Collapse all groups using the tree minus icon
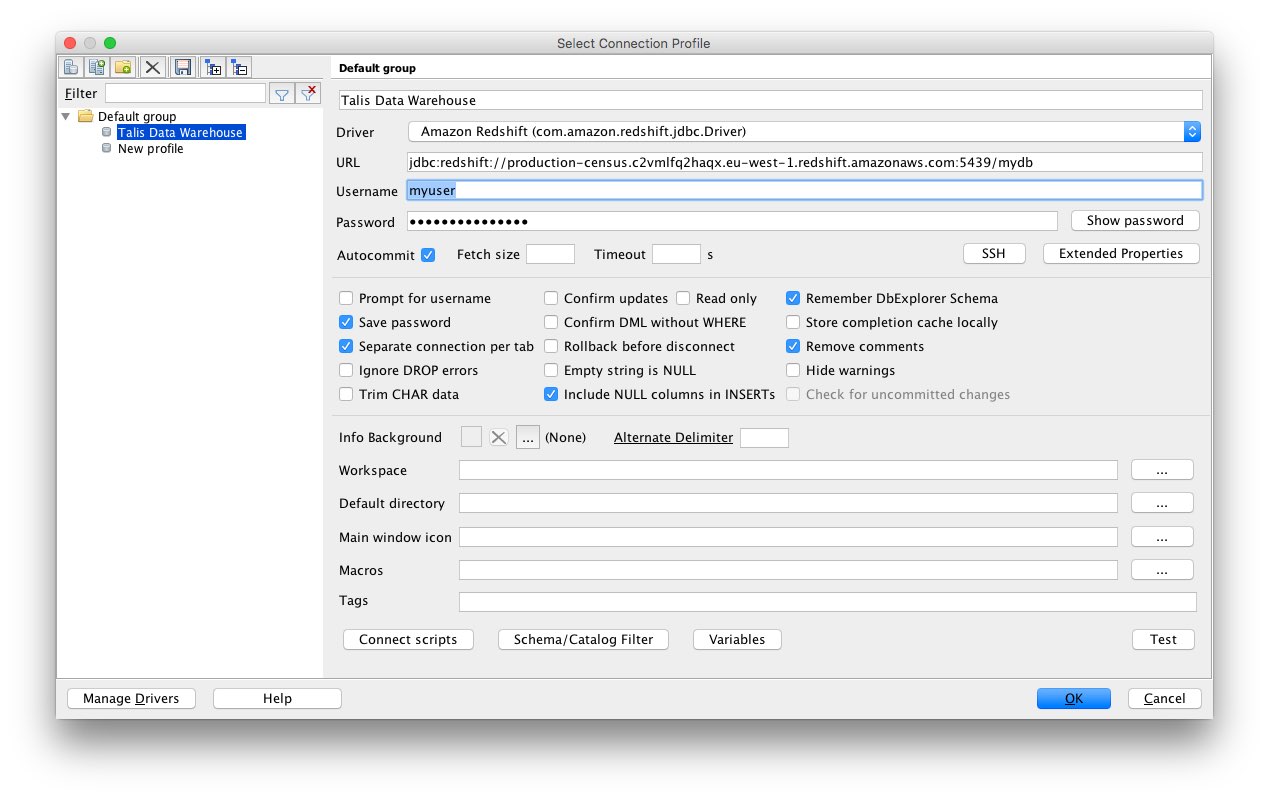This screenshot has width=1269, height=799. 239,66
